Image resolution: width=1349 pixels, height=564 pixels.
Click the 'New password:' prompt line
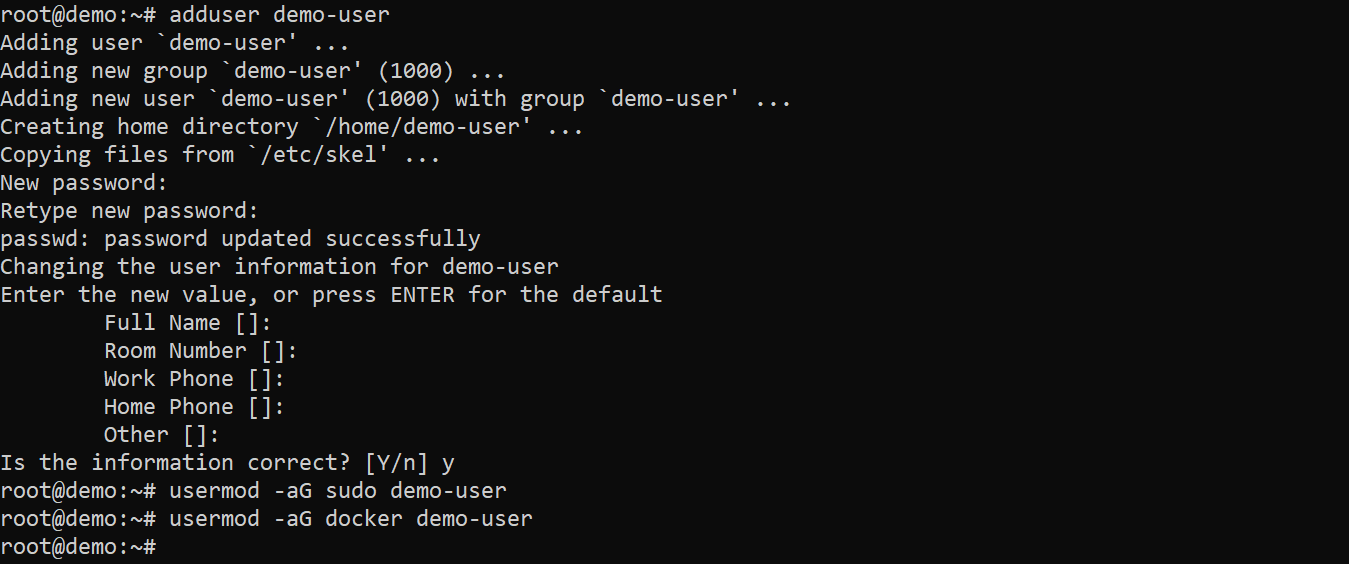coord(84,183)
